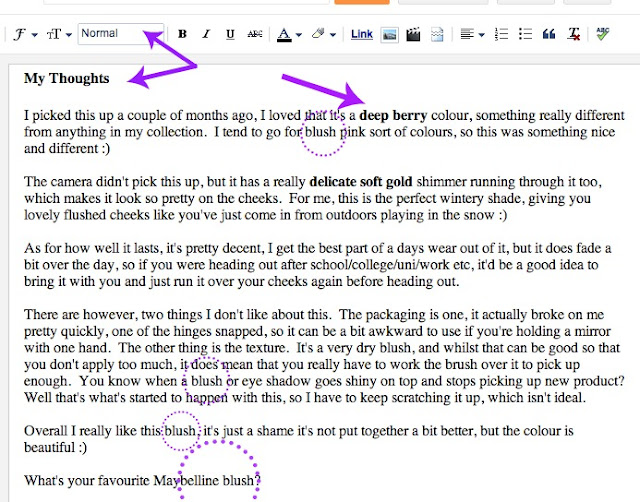The width and height of the screenshot is (640, 502).
Task: Run the spell check
Action: point(602,34)
